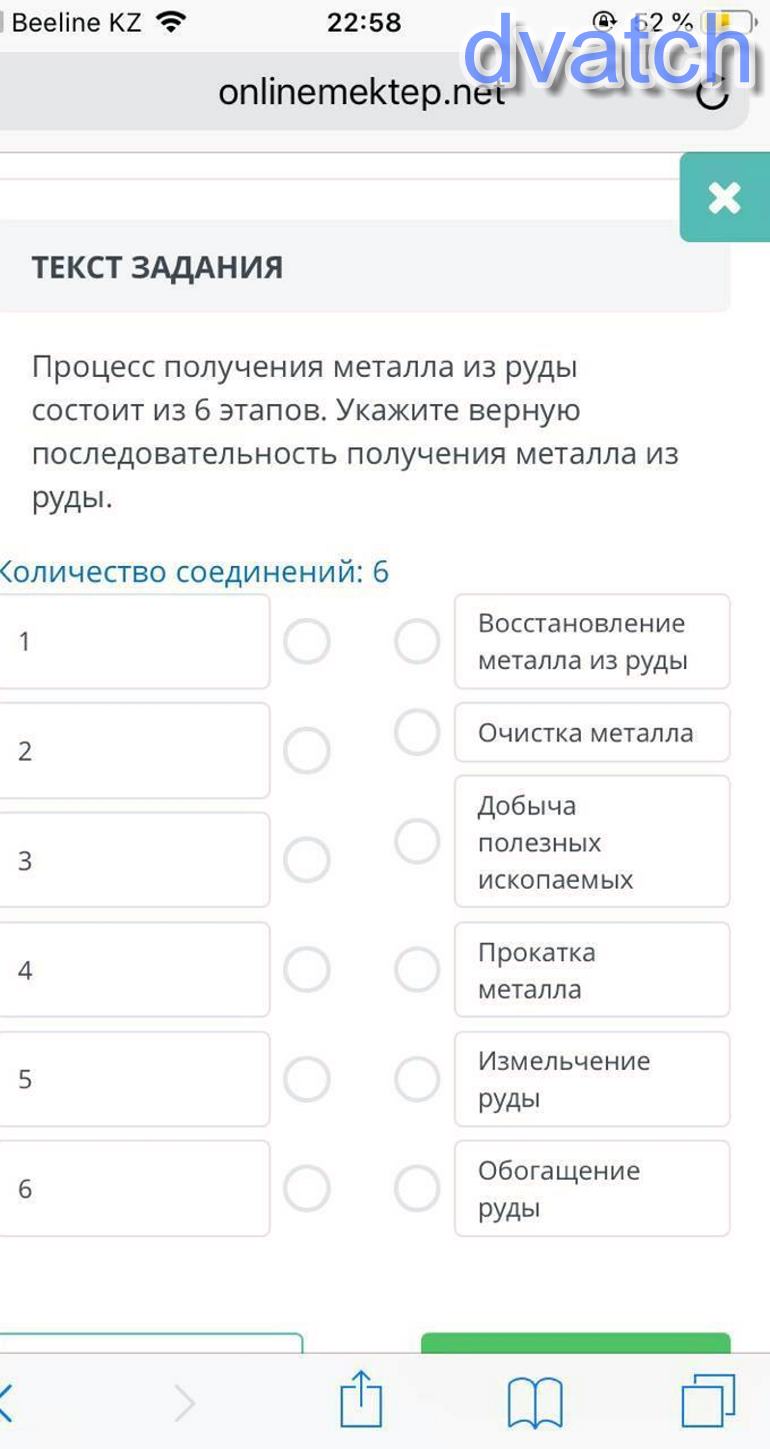The width and height of the screenshot is (770, 1449).
Task: Tap the number 4 answer slot box
Action: 134,969
